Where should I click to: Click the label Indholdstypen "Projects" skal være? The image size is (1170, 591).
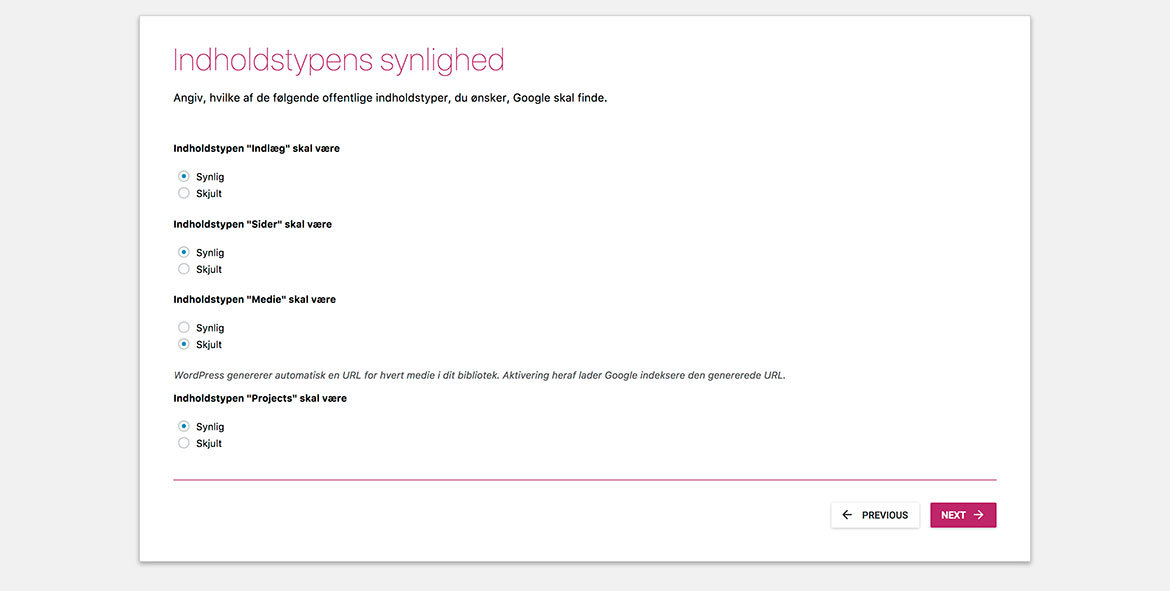[x=260, y=398]
